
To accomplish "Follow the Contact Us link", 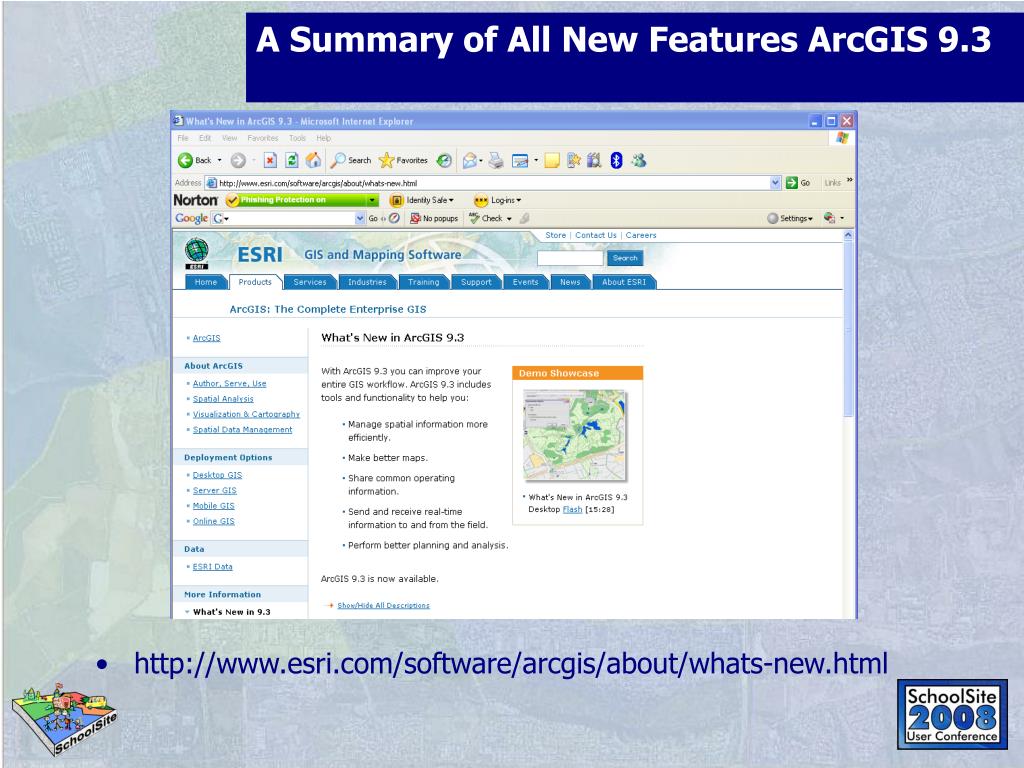I will click(x=596, y=235).
